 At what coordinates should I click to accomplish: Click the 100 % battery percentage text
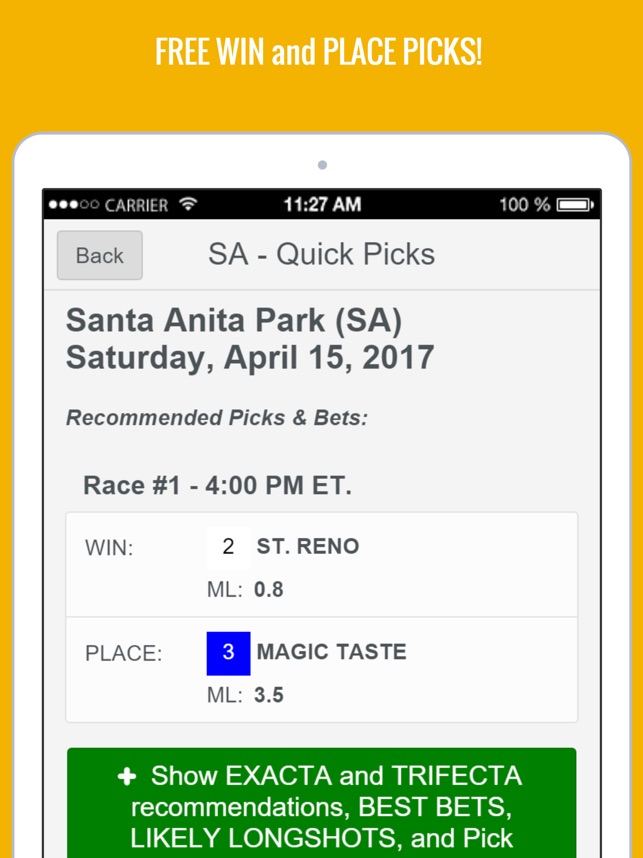(x=524, y=205)
